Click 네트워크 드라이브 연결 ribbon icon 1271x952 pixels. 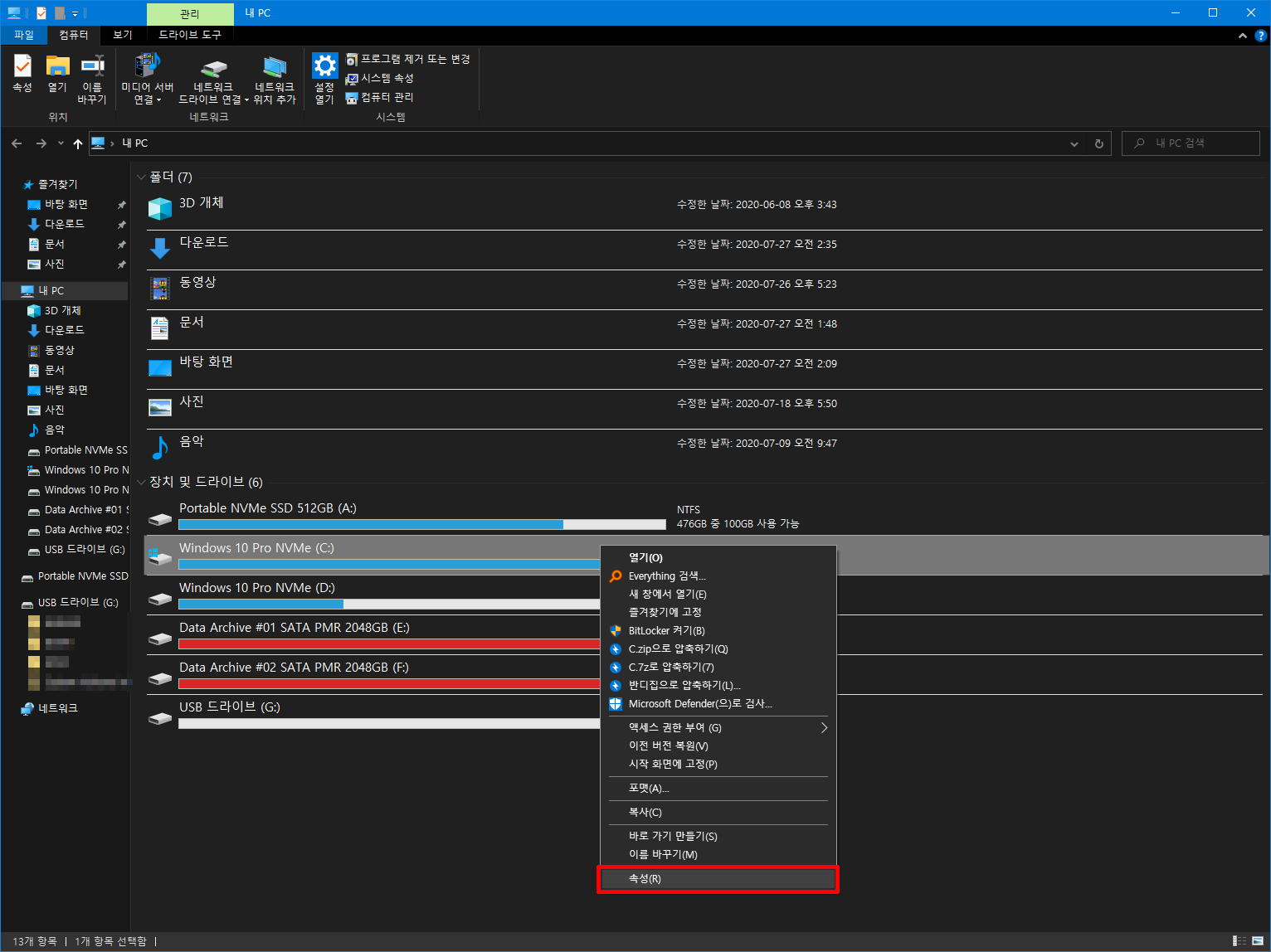tap(214, 80)
